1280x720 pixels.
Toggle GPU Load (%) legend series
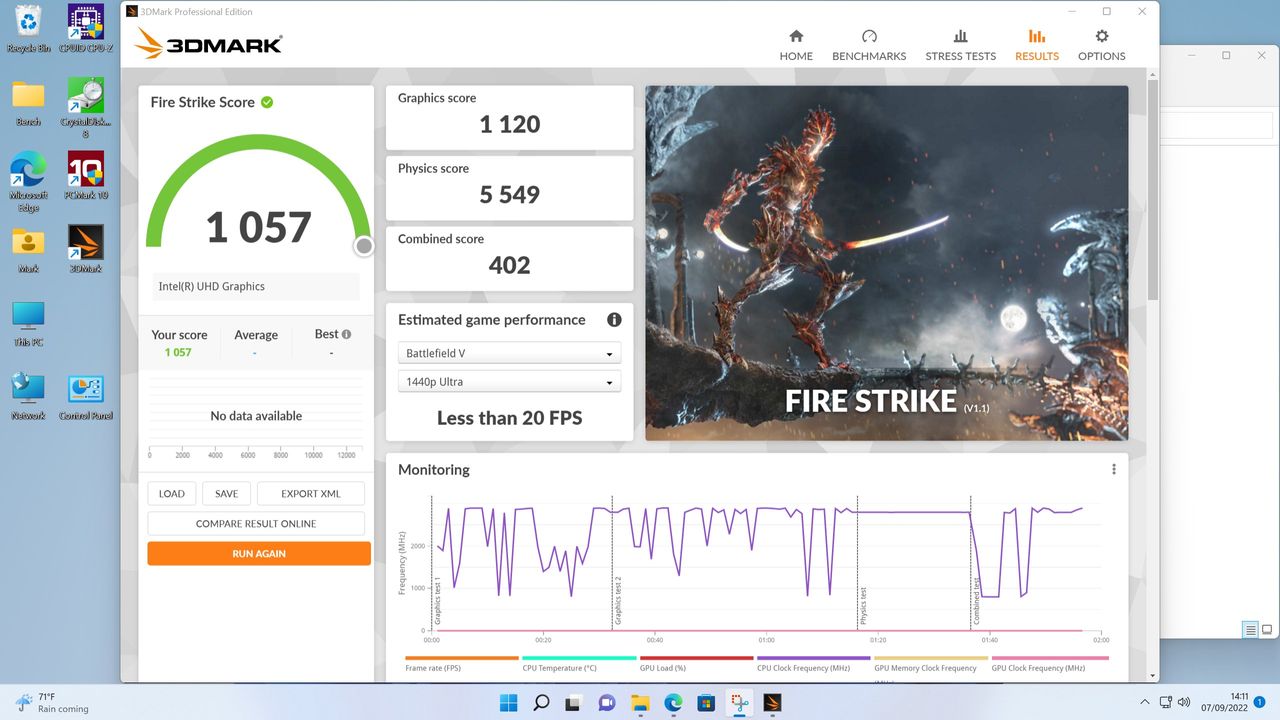696,664
